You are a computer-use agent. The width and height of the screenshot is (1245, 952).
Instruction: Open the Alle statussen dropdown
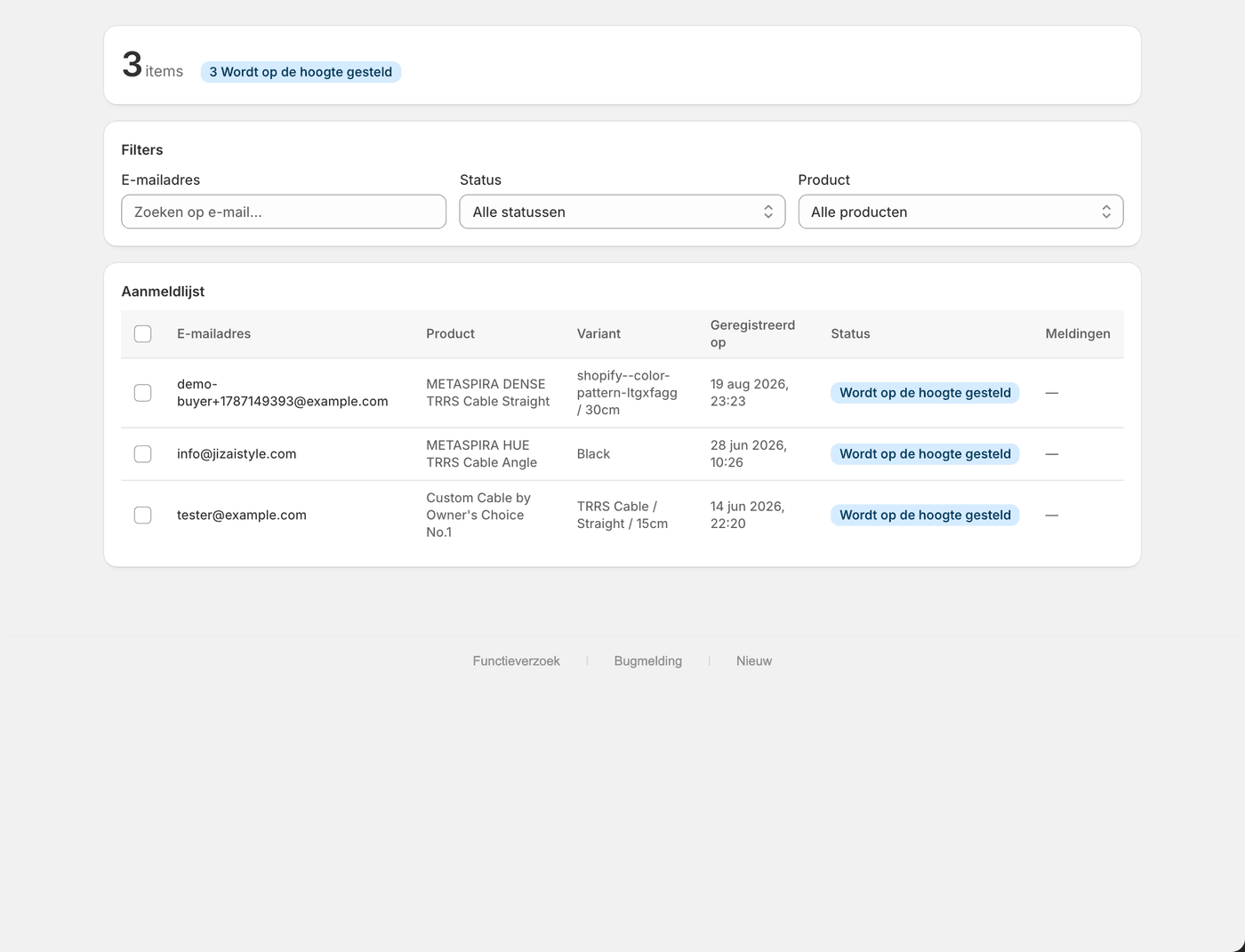pos(622,212)
